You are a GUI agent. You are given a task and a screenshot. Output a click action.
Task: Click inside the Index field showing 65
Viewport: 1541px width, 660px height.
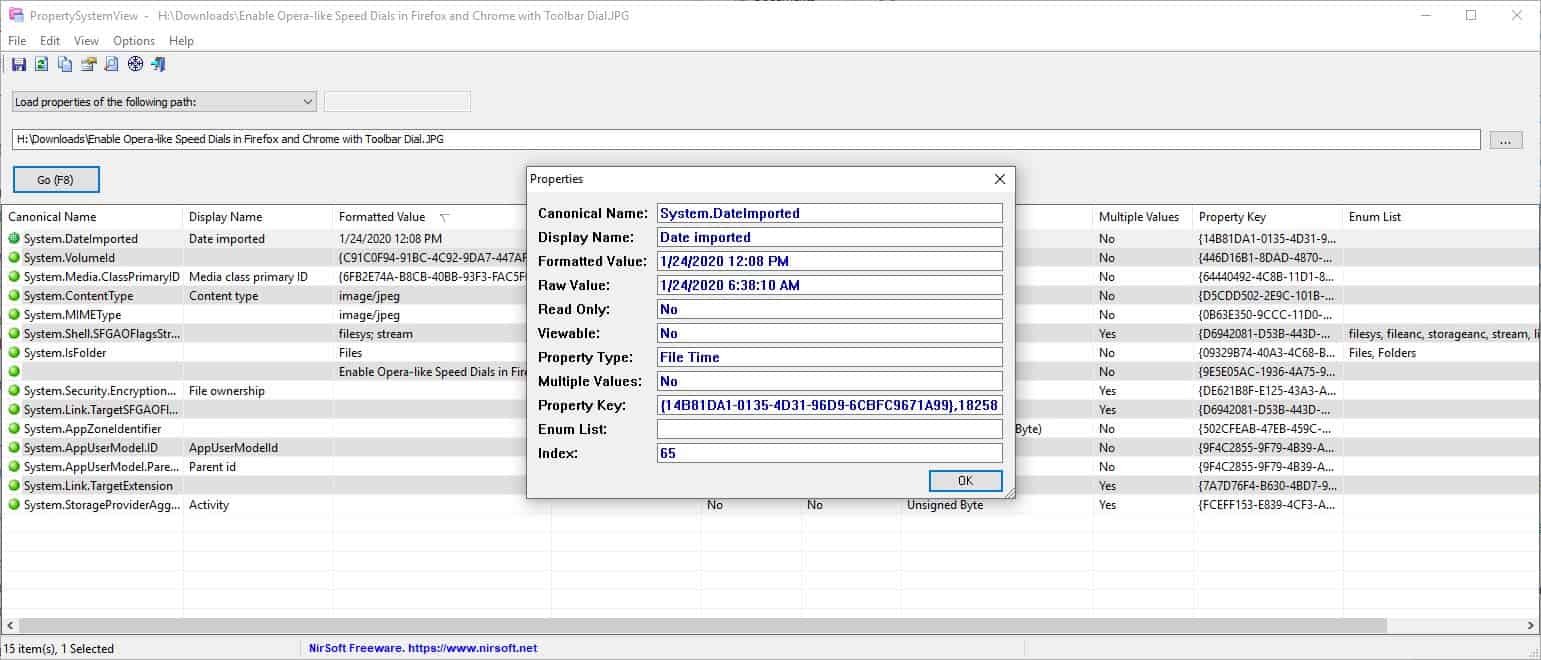[828, 452]
